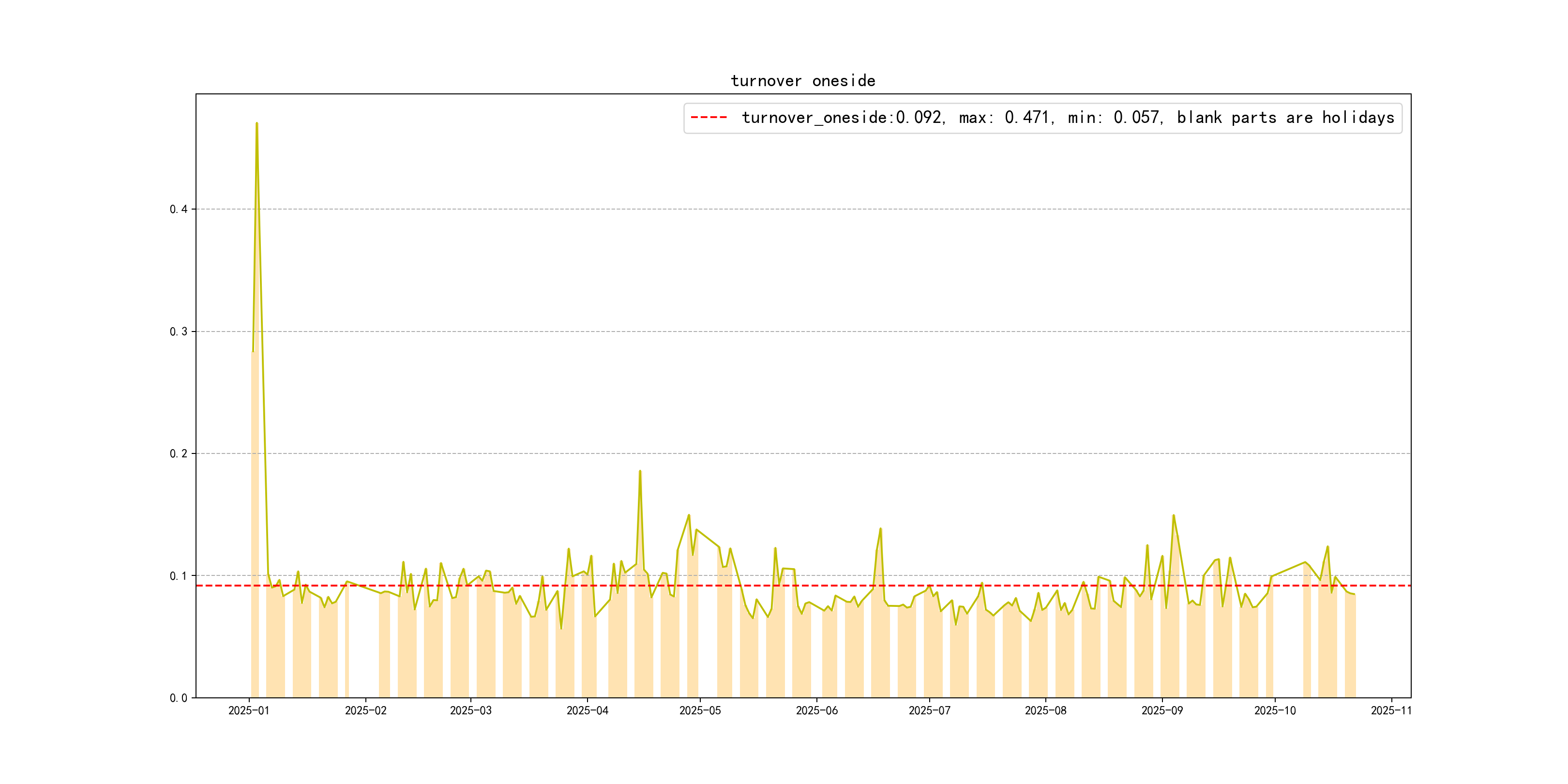Click the 2025-07 x-axis label
The width and height of the screenshot is (1568, 784).
pyautogui.click(x=929, y=710)
